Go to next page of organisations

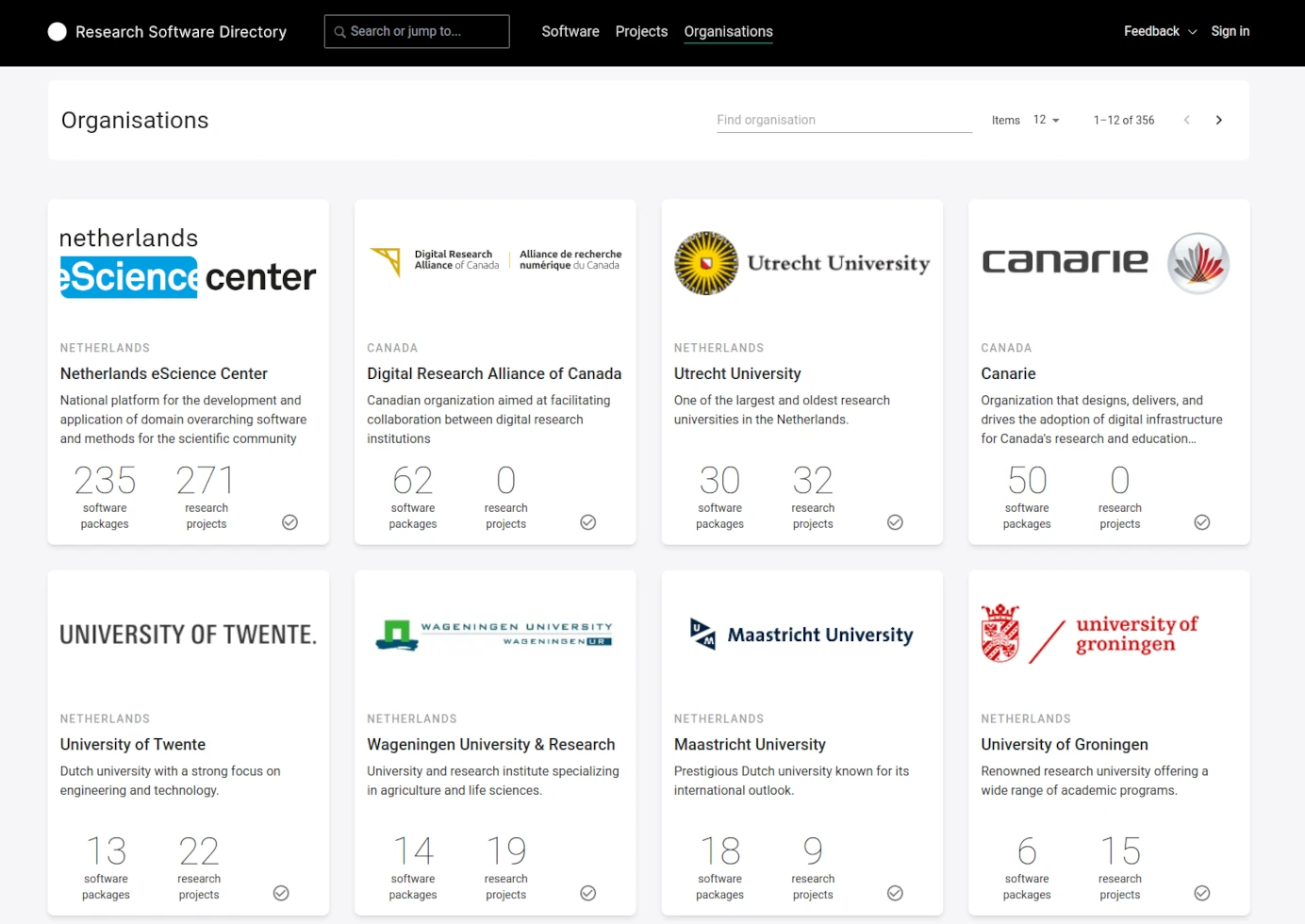[1218, 120]
